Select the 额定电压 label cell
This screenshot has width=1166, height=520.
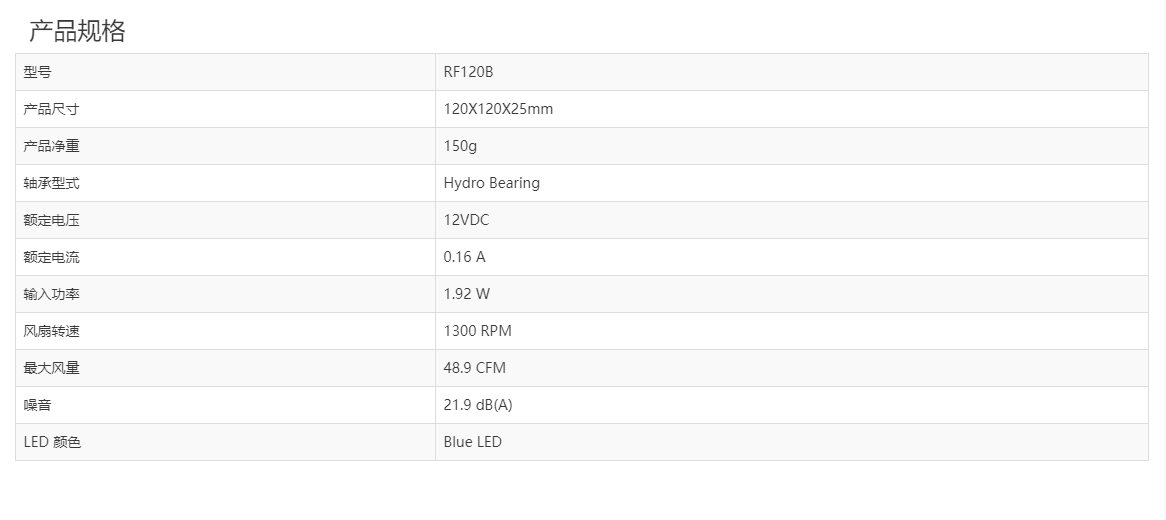[x=51, y=220]
